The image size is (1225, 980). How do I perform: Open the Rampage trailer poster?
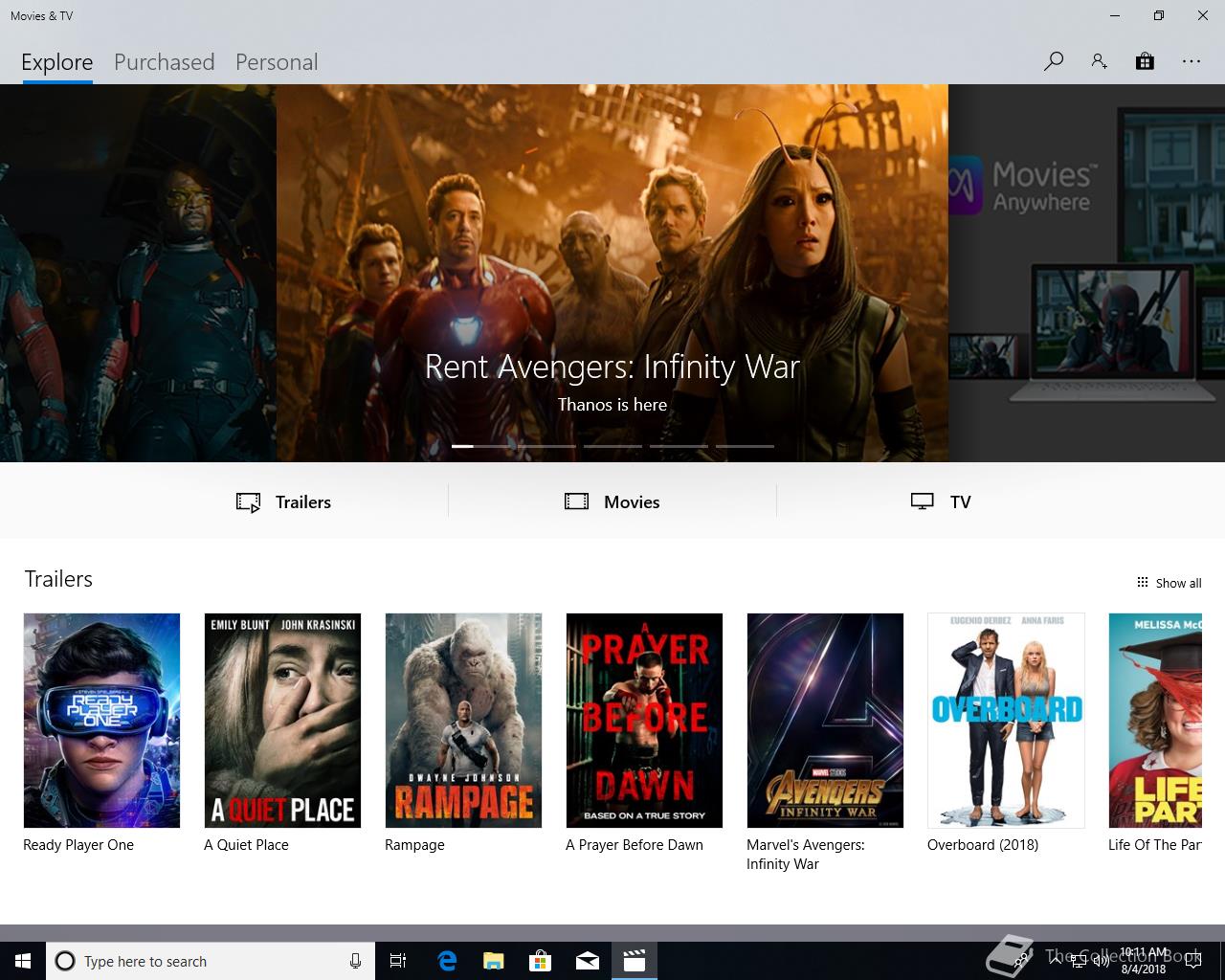click(x=463, y=721)
